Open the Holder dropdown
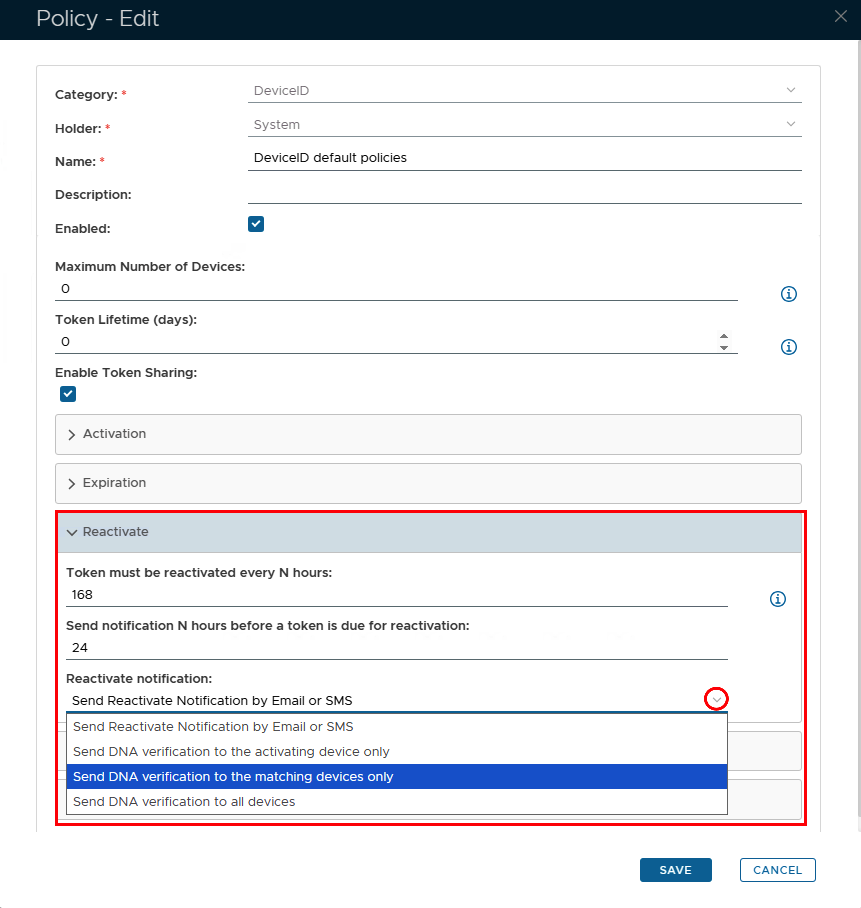This screenshot has height=908, width=861. point(791,124)
